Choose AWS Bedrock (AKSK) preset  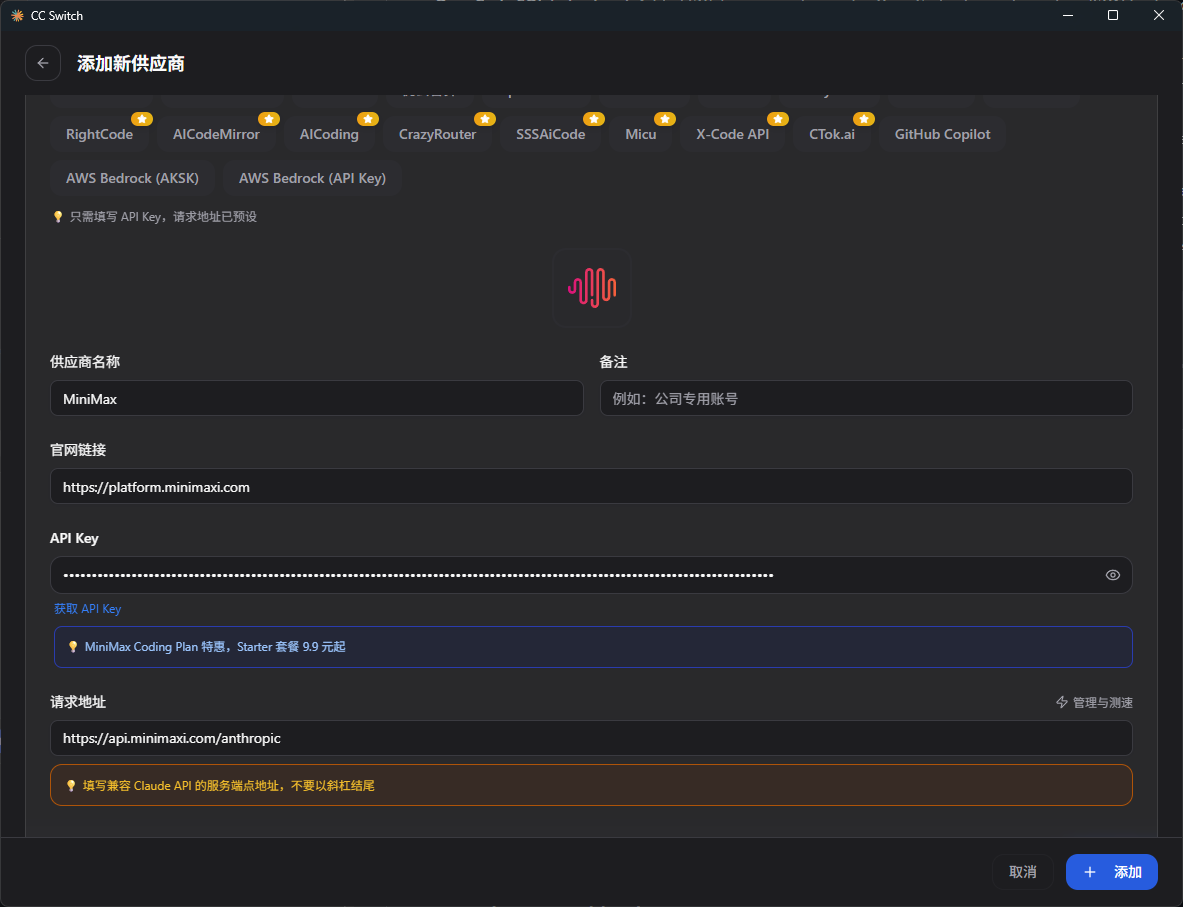pyautogui.click(x=133, y=178)
